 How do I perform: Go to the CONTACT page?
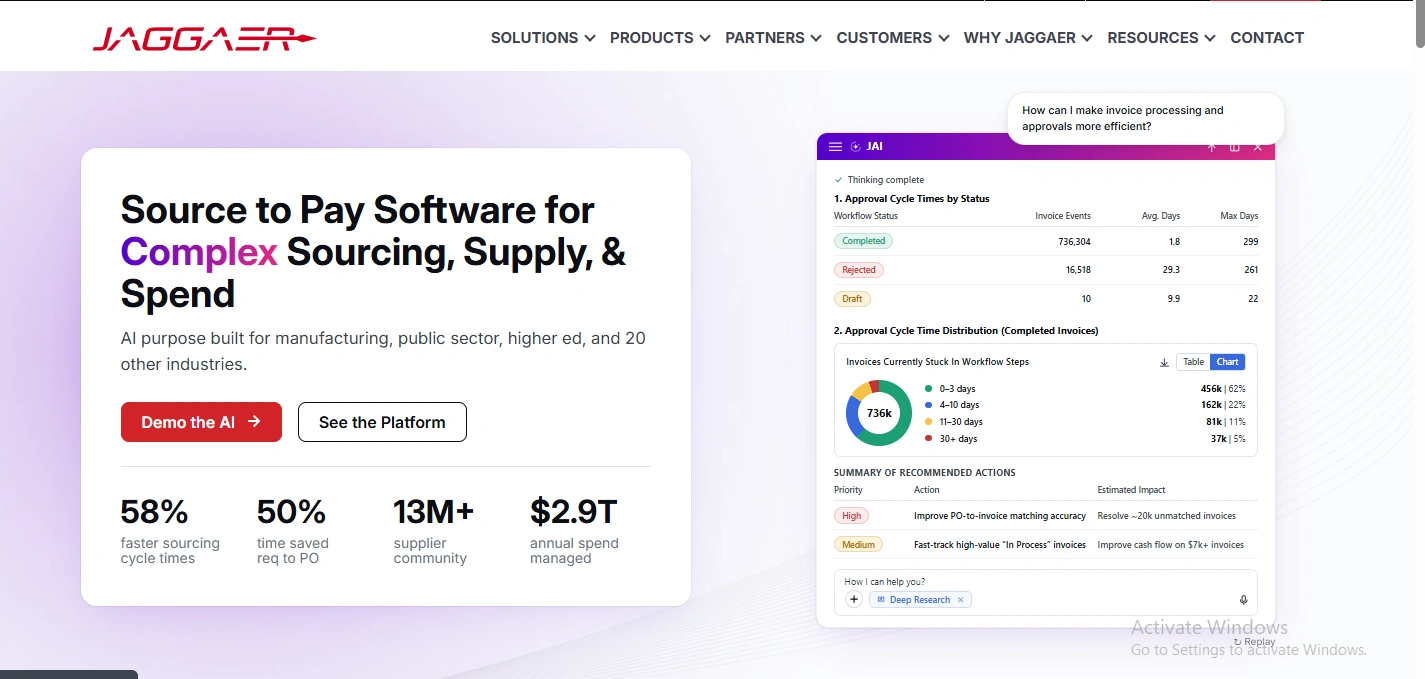coord(1267,38)
